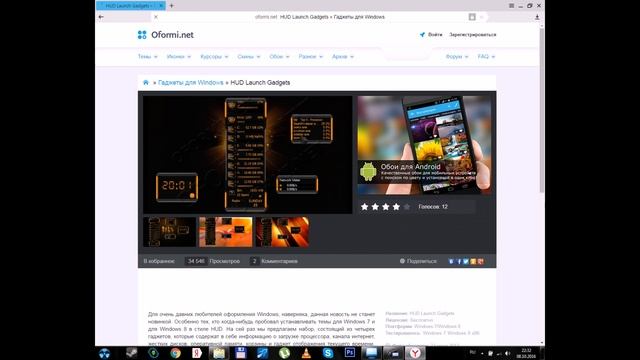Expand the Курсоры menu

[214, 57]
